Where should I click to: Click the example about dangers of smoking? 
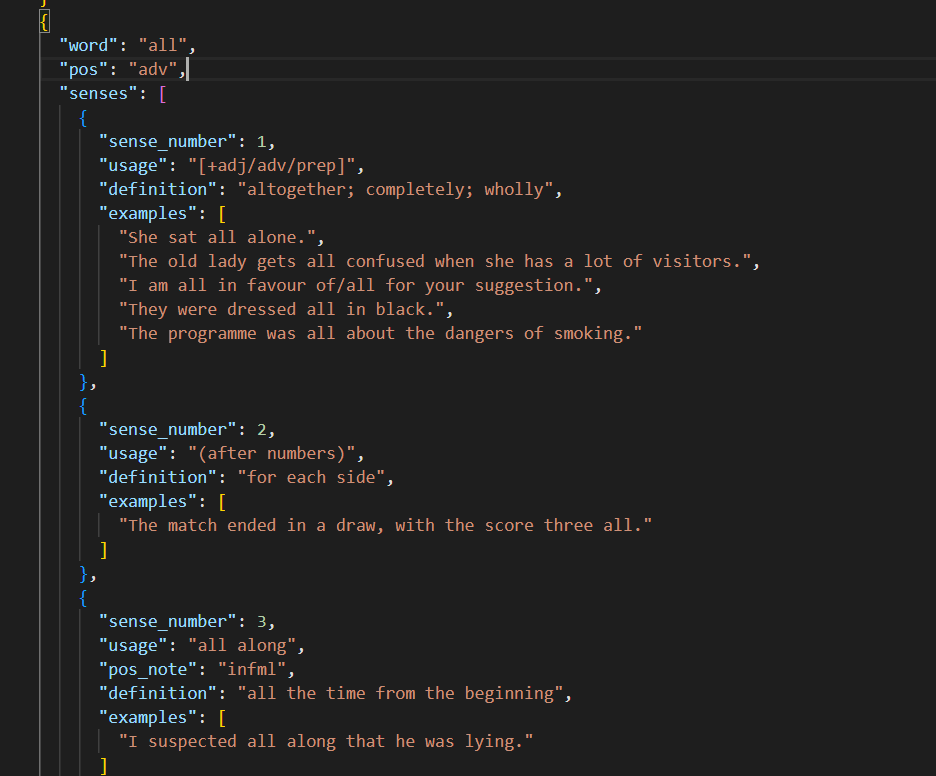[380, 333]
